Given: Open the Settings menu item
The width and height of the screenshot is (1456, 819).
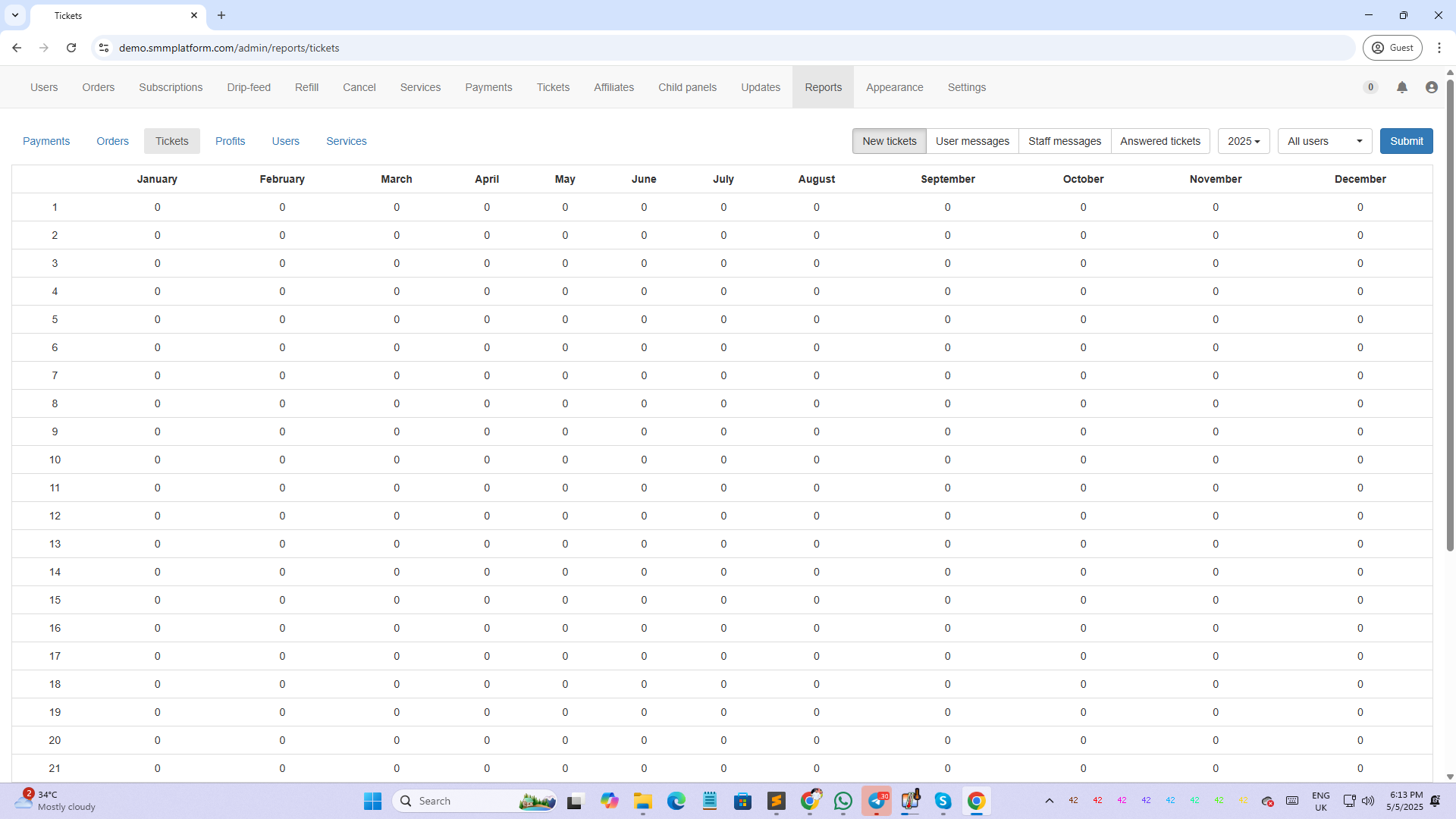Looking at the screenshot, I should pyautogui.click(x=966, y=87).
